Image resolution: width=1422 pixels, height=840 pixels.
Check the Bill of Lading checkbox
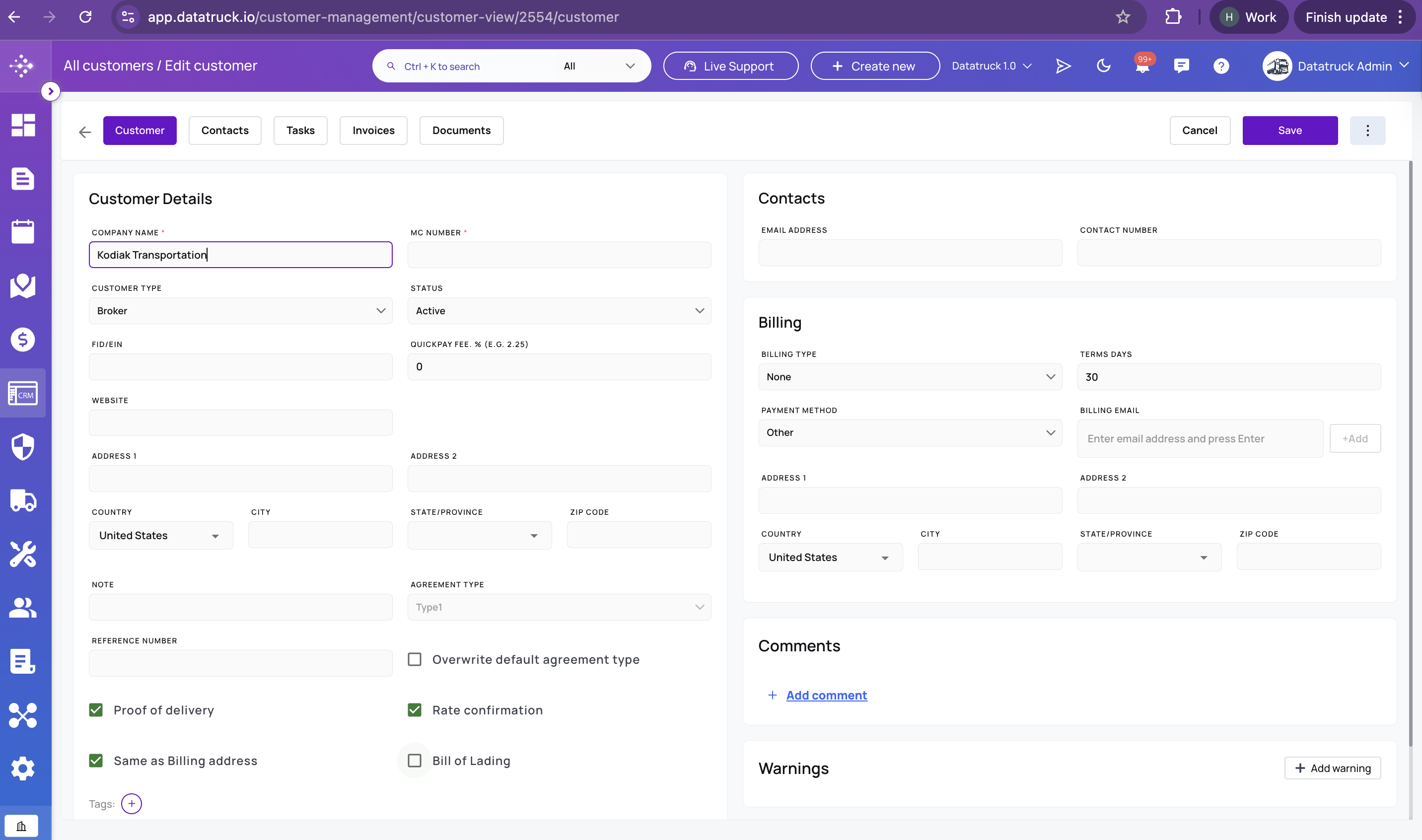coord(415,760)
